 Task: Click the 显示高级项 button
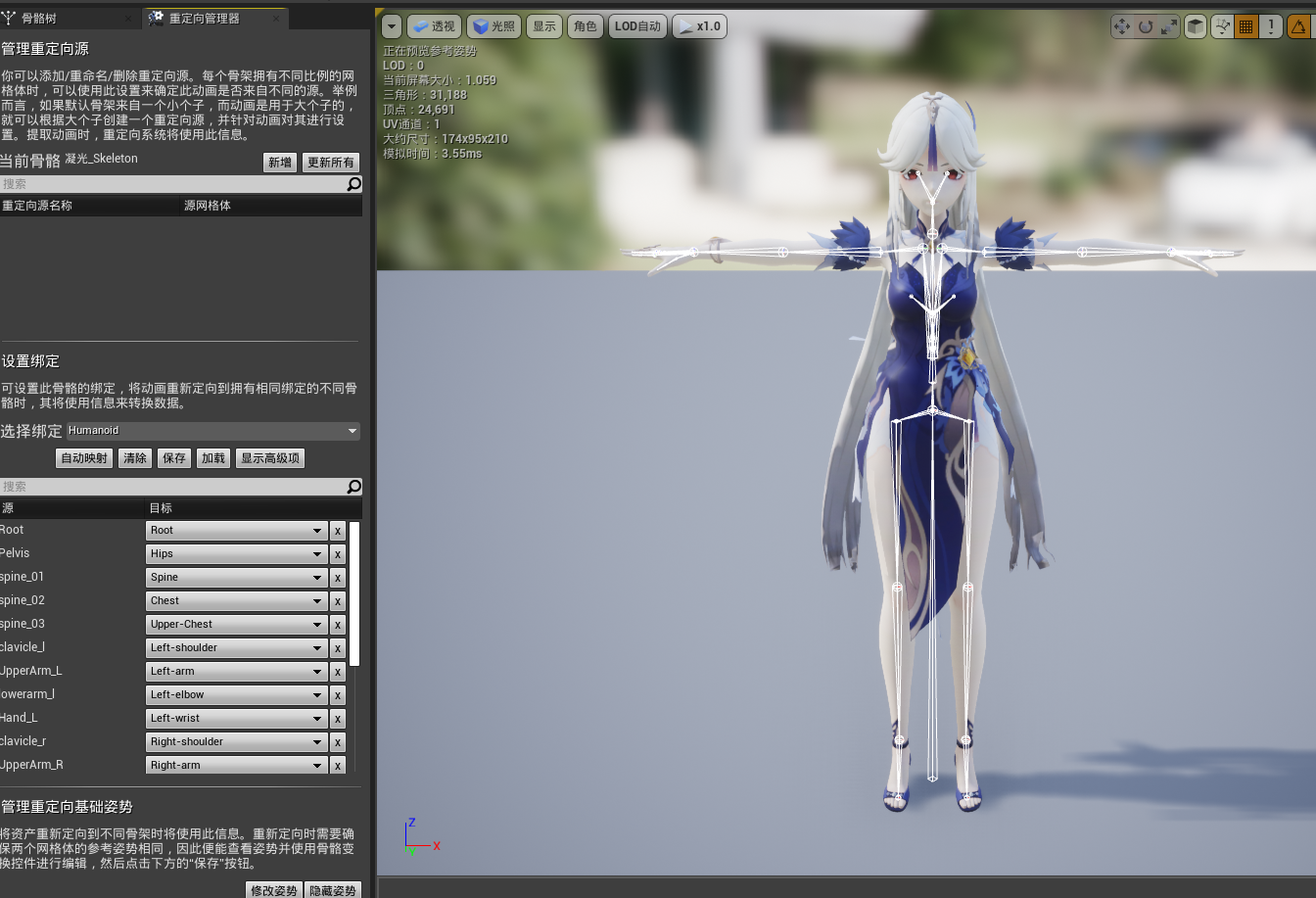[270, 458]
